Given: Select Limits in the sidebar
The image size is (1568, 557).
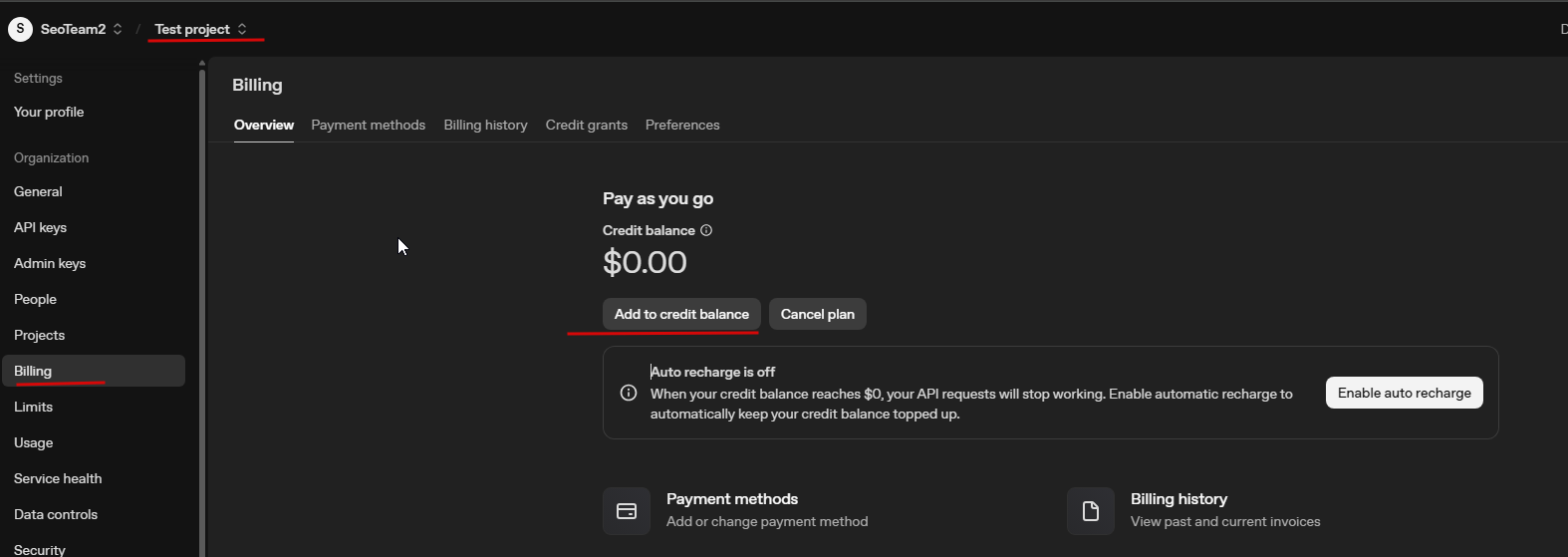Looking at the screenshot, I should point(33,407).
